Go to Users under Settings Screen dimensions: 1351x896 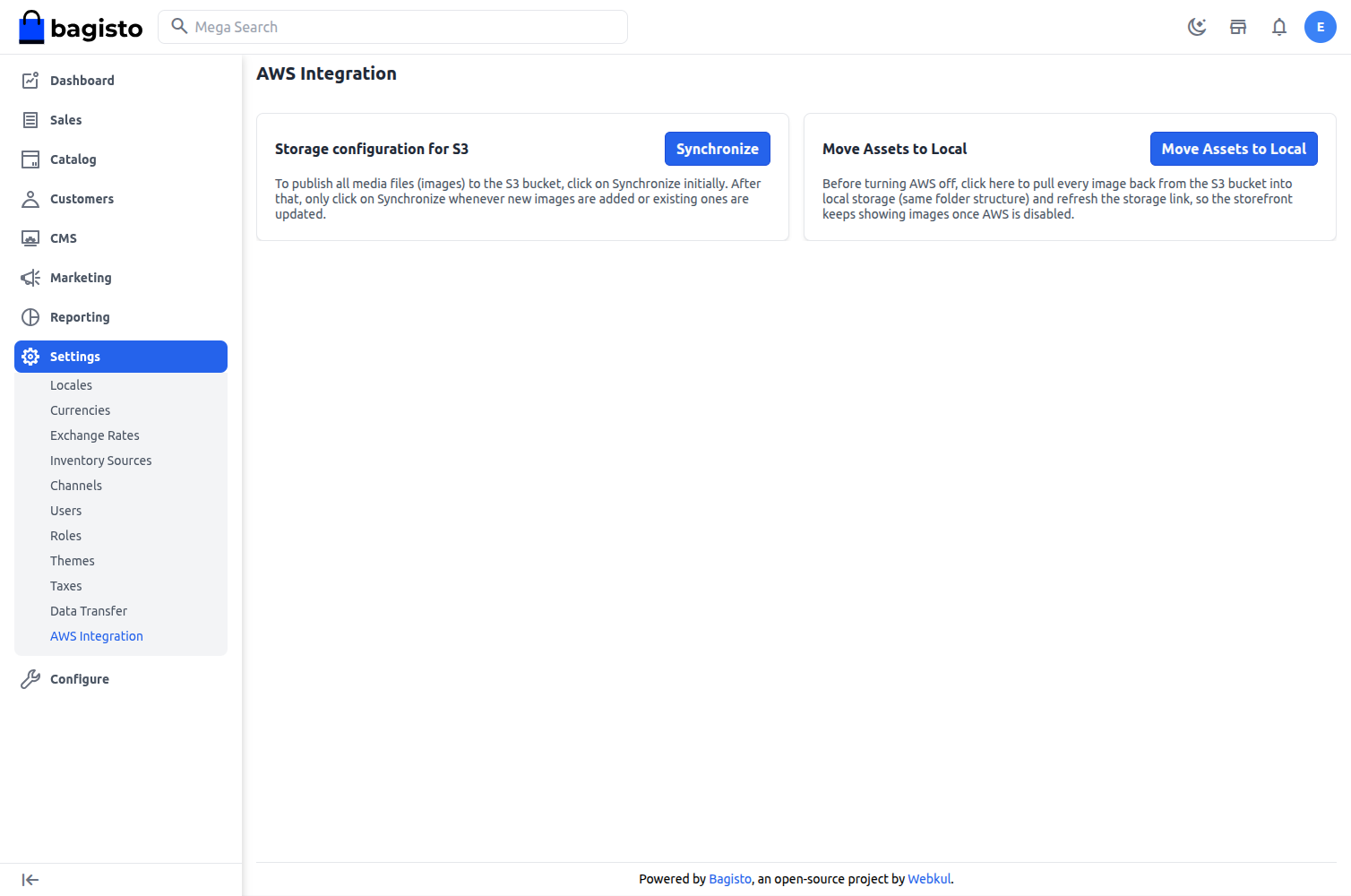click(x=66, y=511)
